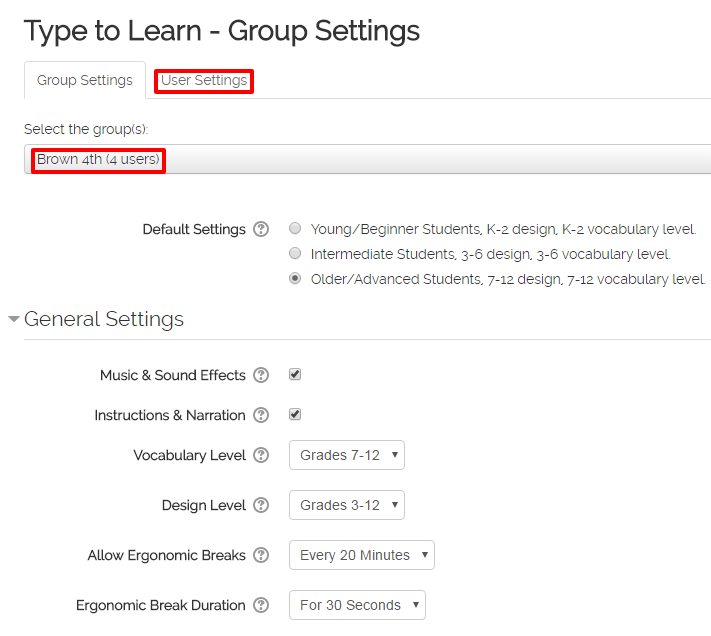Viewport: 711px width, 636px height.
Task: Choose Intermediate Students 3-6 radio option
Action: coord(295,253)
